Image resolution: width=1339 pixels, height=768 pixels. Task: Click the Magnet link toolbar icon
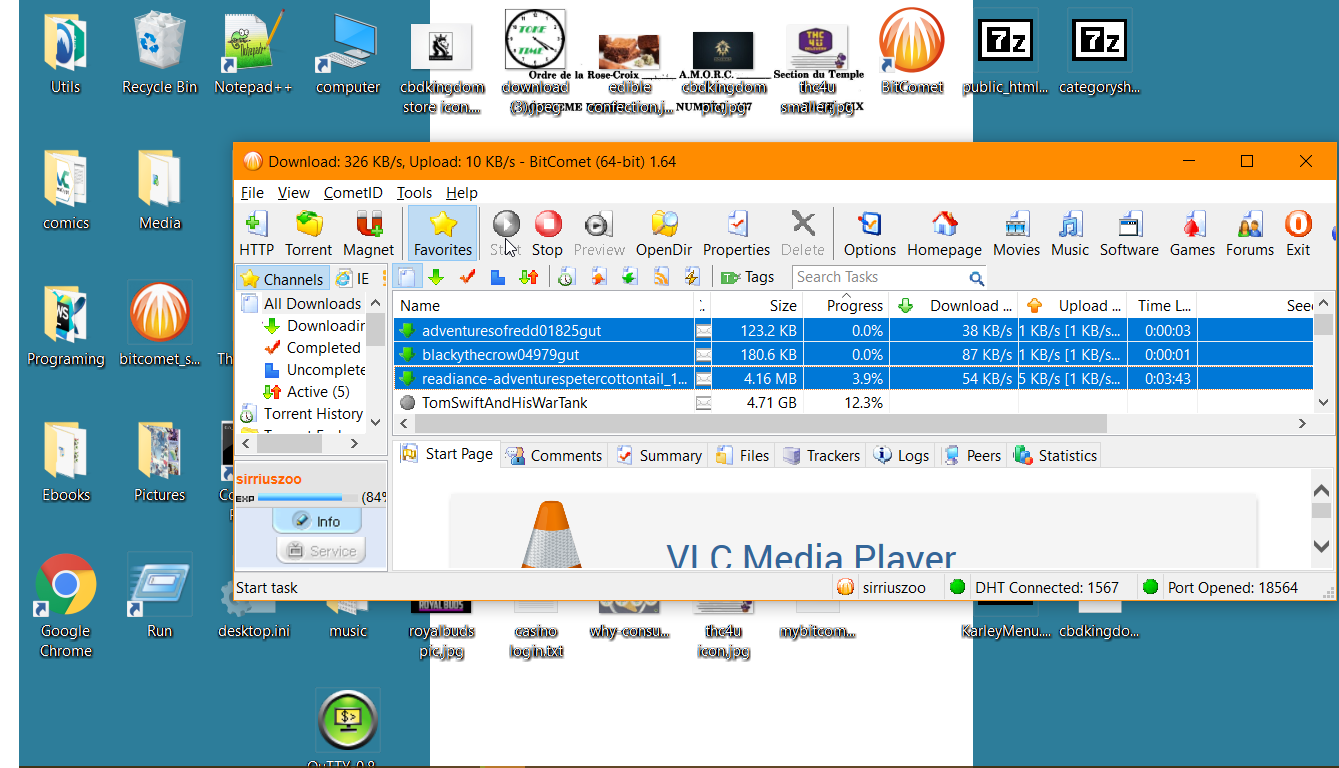(368, 233)
